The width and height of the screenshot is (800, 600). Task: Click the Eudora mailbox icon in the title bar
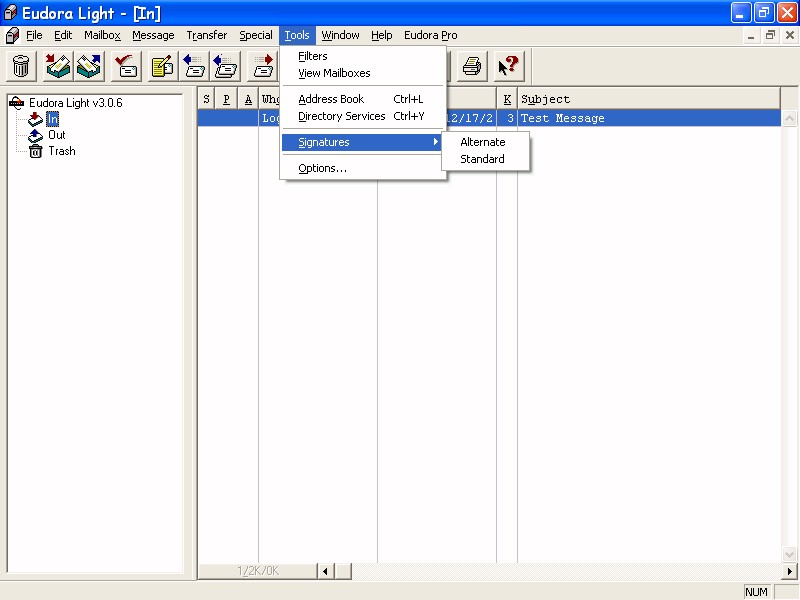pyautogui.click(x=10, y=13)
